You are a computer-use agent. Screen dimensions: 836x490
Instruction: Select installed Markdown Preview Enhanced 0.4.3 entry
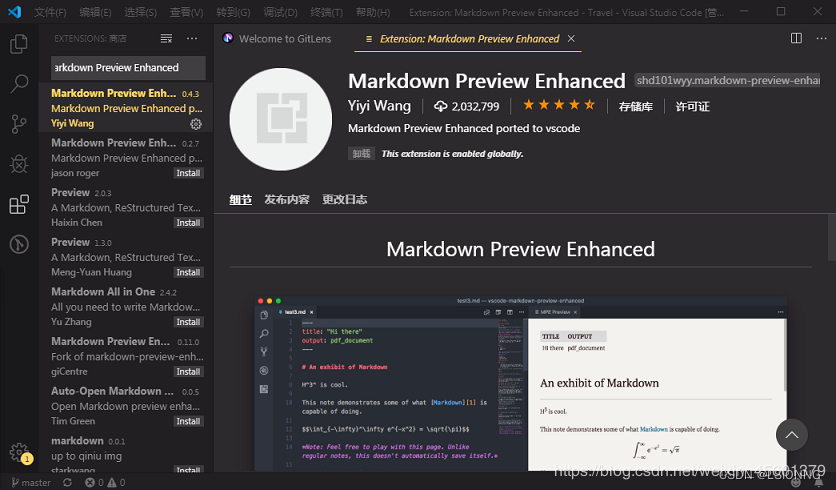pyautogui.click(x=126, y=108)
